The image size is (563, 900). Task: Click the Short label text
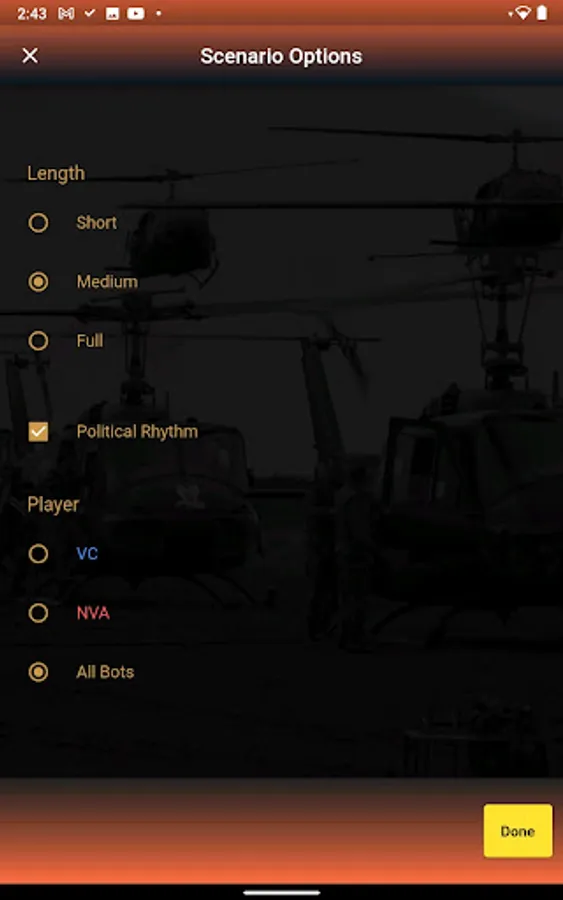96,223
